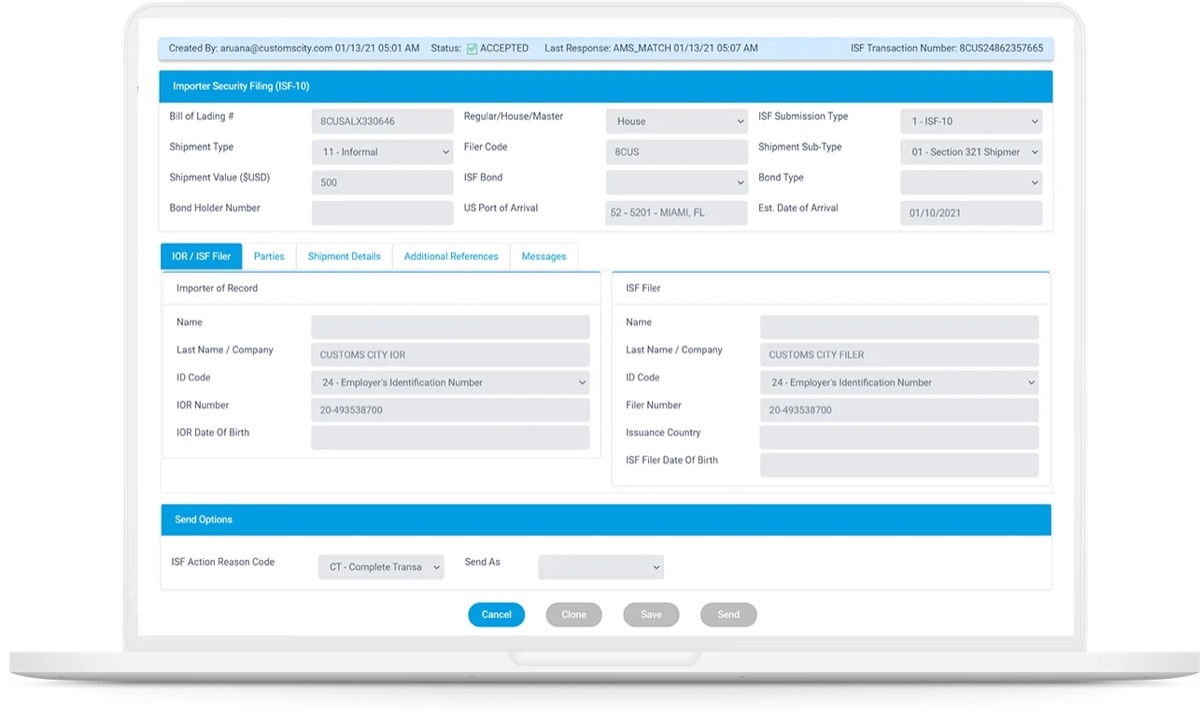Viewport: 1200px width, 717px height.
Task: Click the Bond Holder Number field
Action: tap(383, 213)
